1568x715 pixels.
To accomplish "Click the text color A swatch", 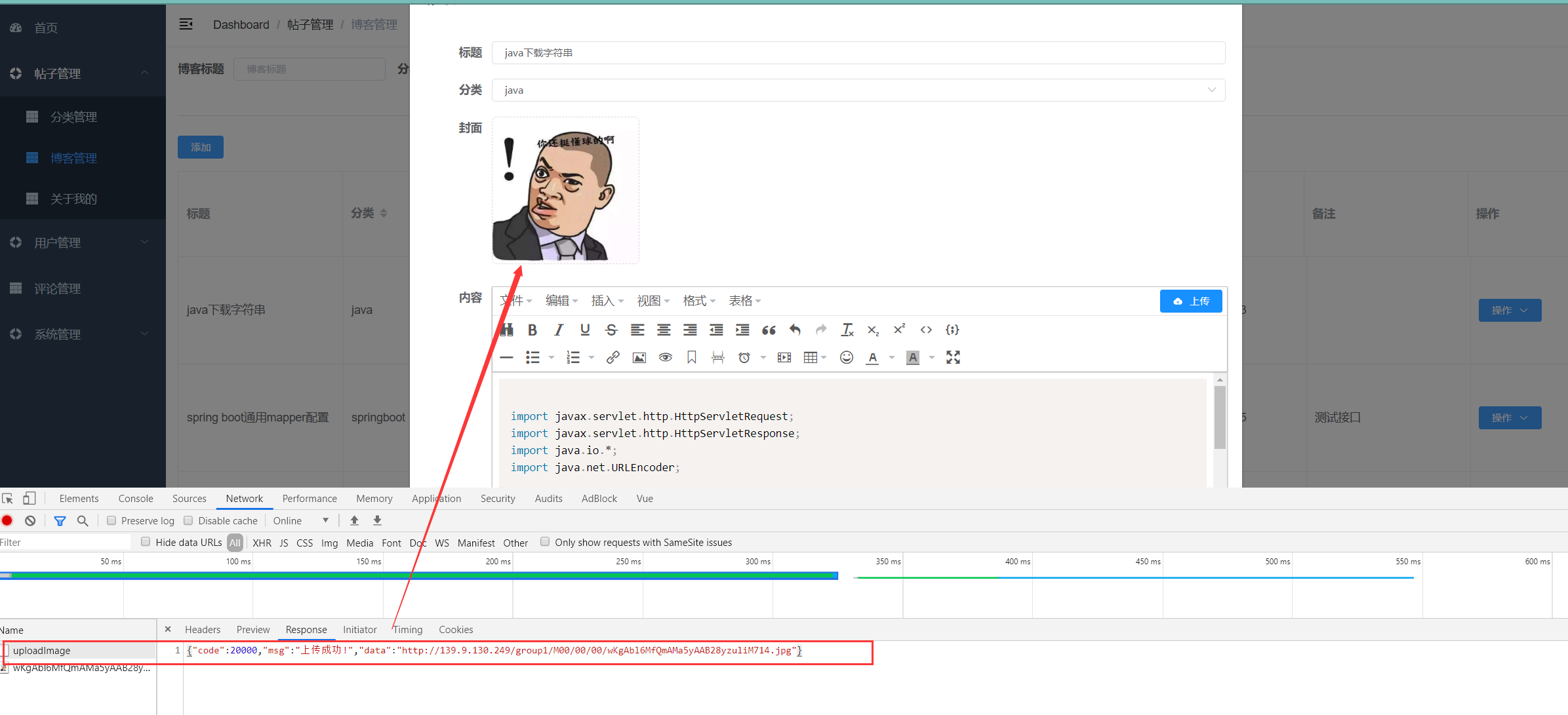I will [872, 358].
